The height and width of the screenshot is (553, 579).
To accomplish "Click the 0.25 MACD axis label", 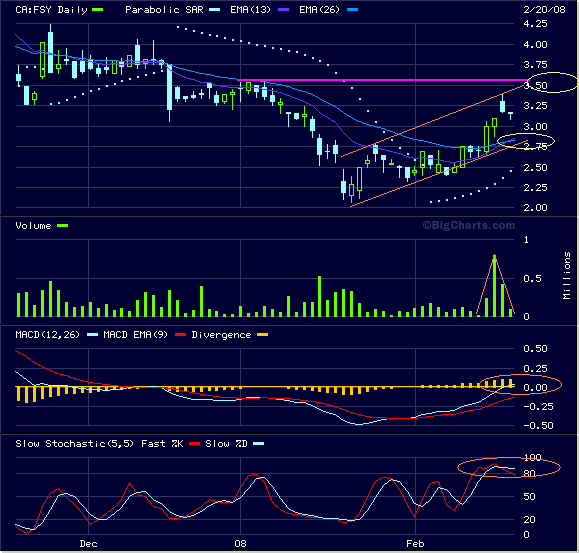I will (535, 368).
